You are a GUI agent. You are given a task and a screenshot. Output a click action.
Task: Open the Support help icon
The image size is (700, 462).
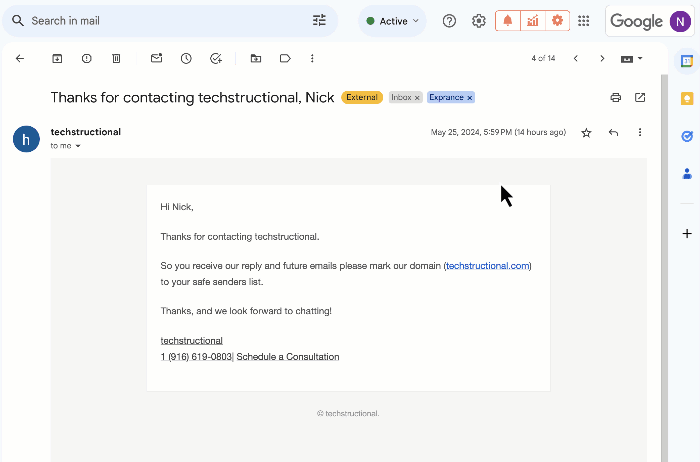pos(449,21)
